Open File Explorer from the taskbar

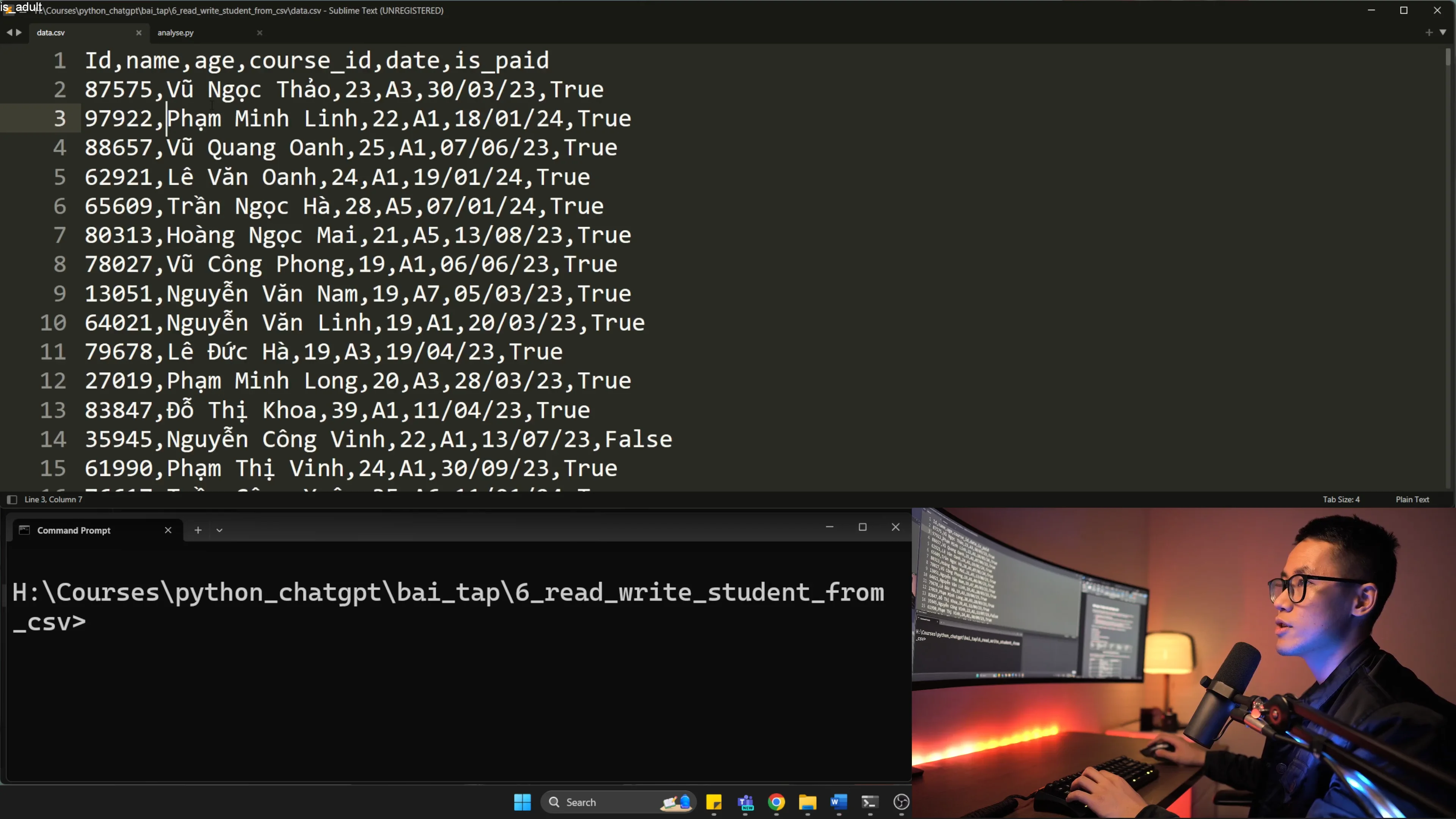(807, 802)
